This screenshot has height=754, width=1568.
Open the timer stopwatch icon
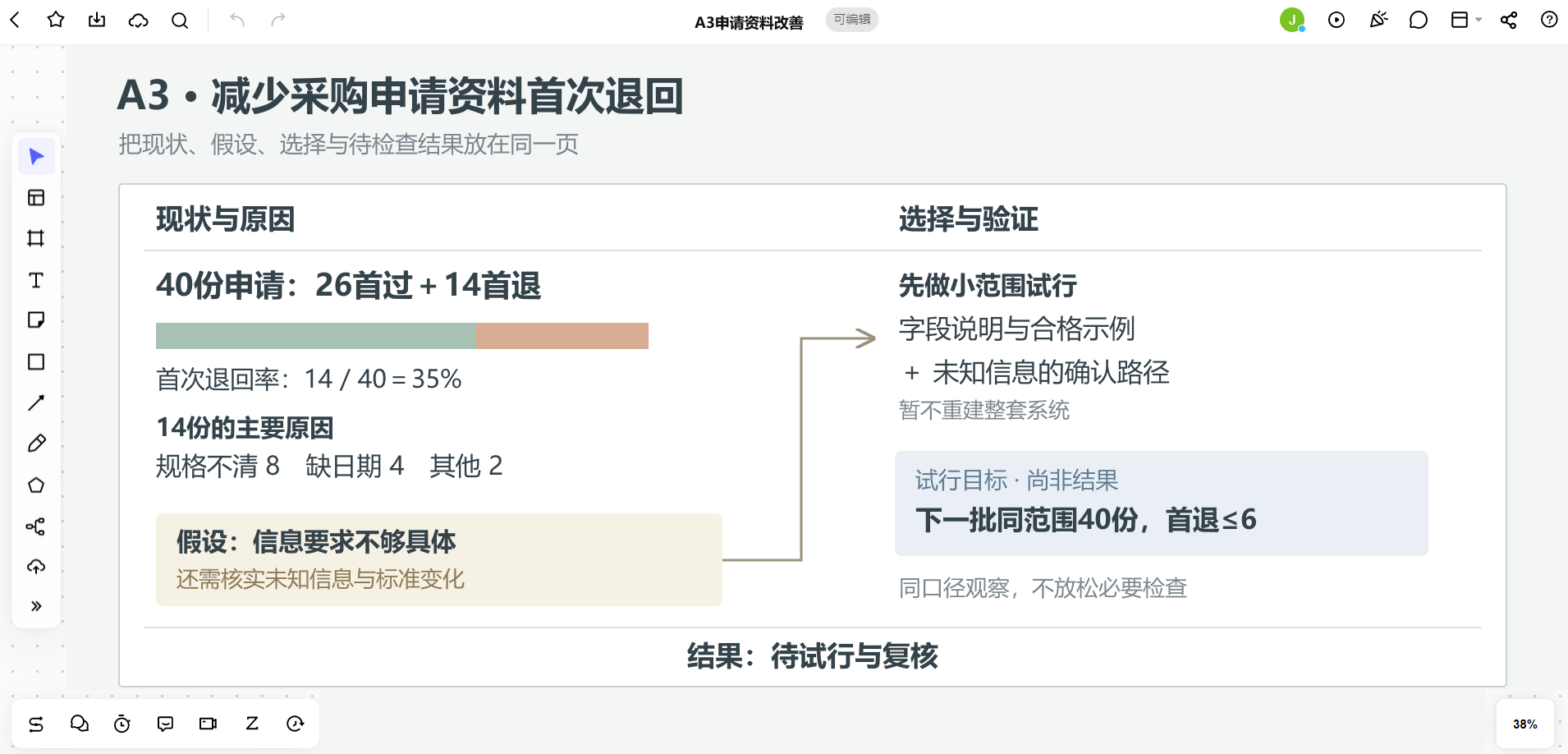coord(122,724)
